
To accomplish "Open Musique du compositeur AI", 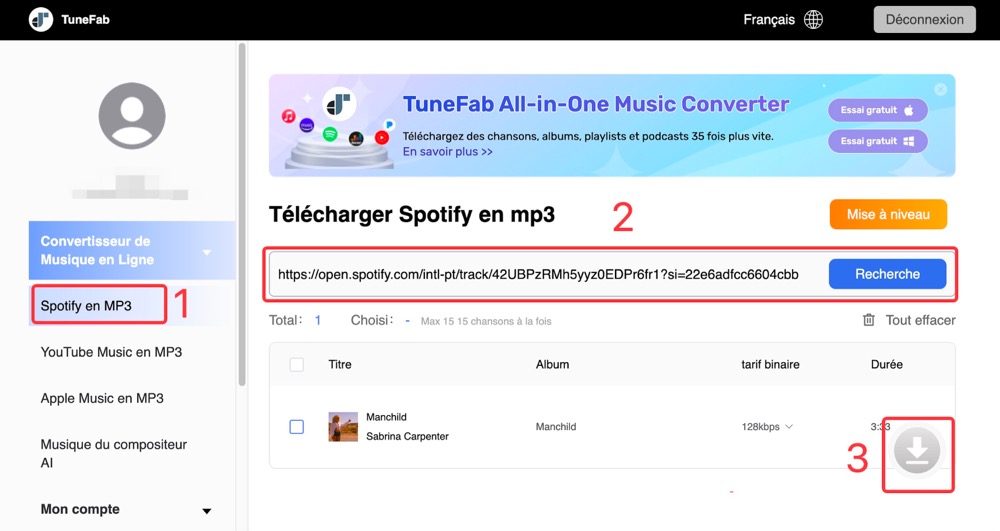I will [114, 453].
